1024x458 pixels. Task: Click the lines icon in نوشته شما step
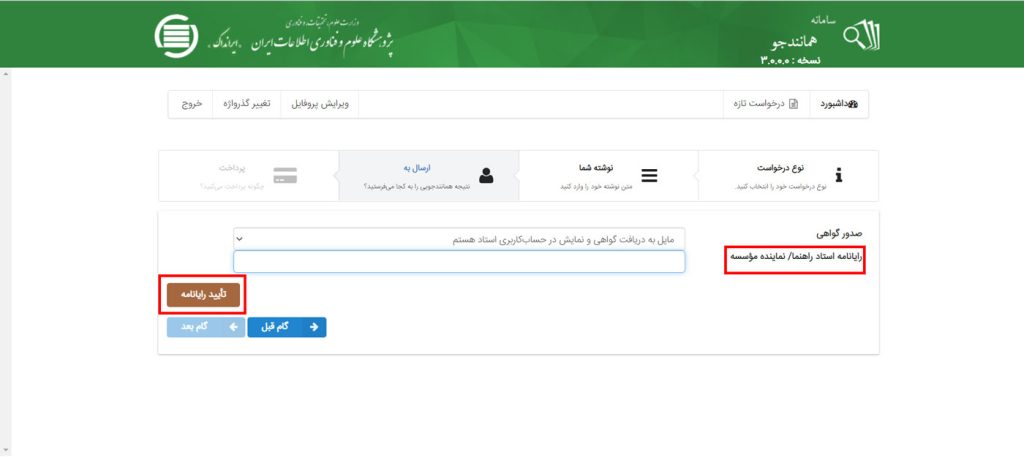point(649,176)
